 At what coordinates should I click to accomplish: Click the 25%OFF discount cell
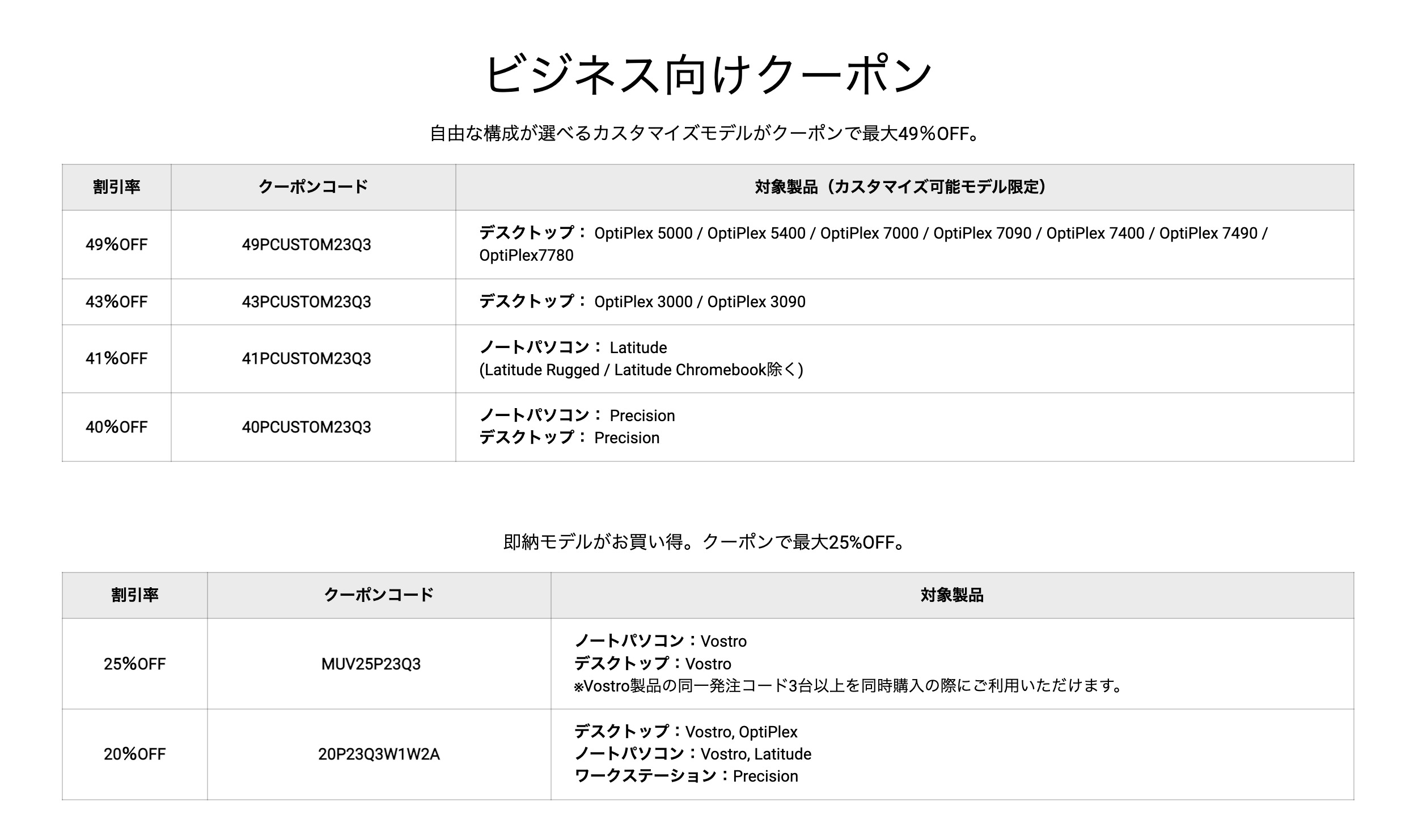click(x=134, y=664)
